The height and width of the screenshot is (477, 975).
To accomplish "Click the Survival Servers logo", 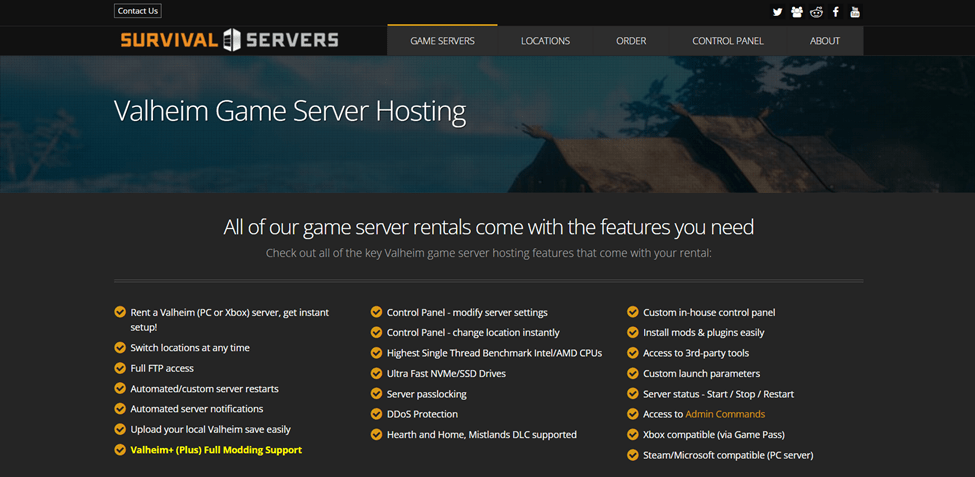I will (x=229, y=40).
